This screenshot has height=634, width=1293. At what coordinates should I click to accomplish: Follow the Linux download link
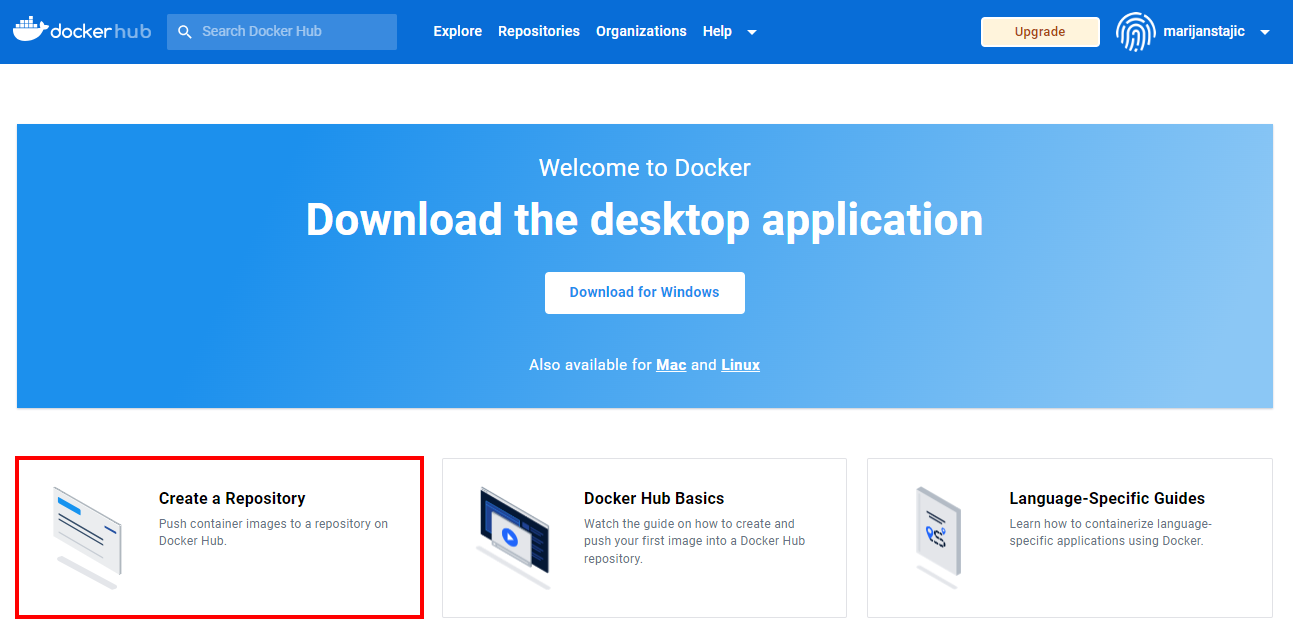[740, 365]
